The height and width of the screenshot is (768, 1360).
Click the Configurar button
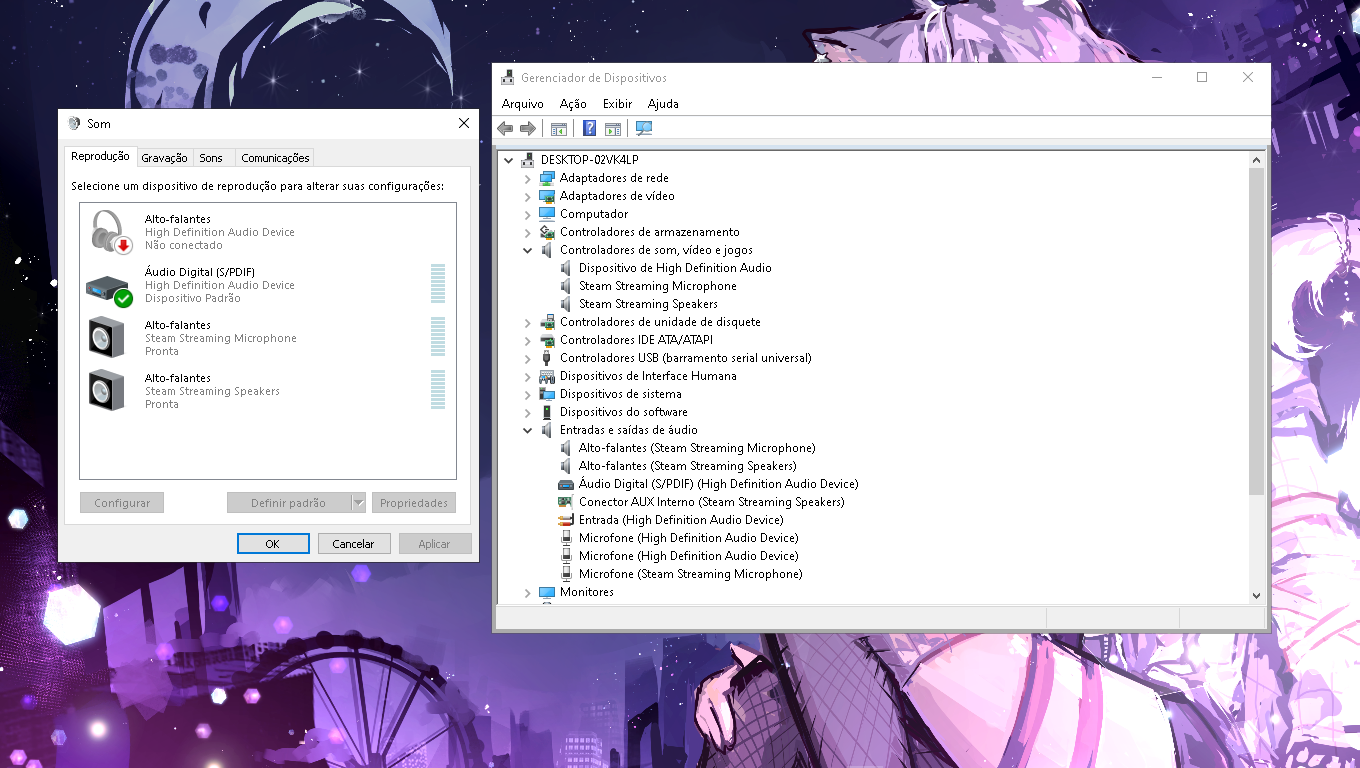pyautogui.click(x=122, y=503)
